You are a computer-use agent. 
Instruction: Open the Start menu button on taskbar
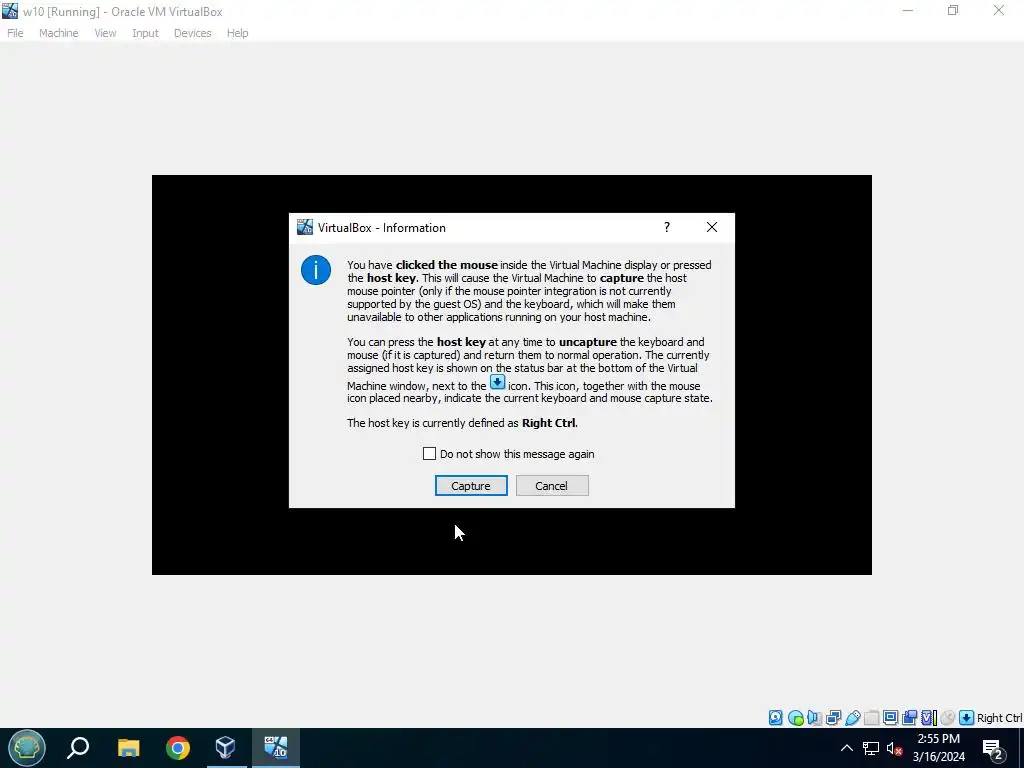(x=27, y=748)
